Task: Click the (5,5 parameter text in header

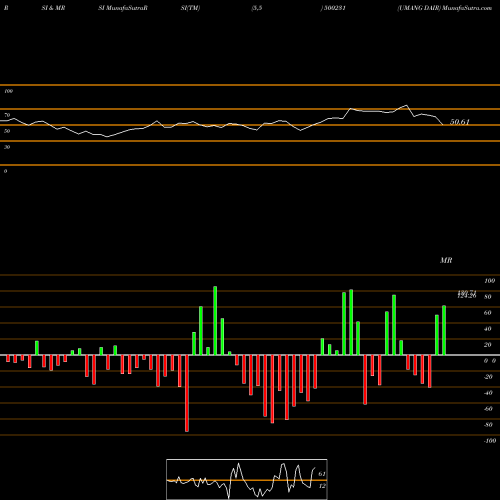Action: click(x=257, y=8)
